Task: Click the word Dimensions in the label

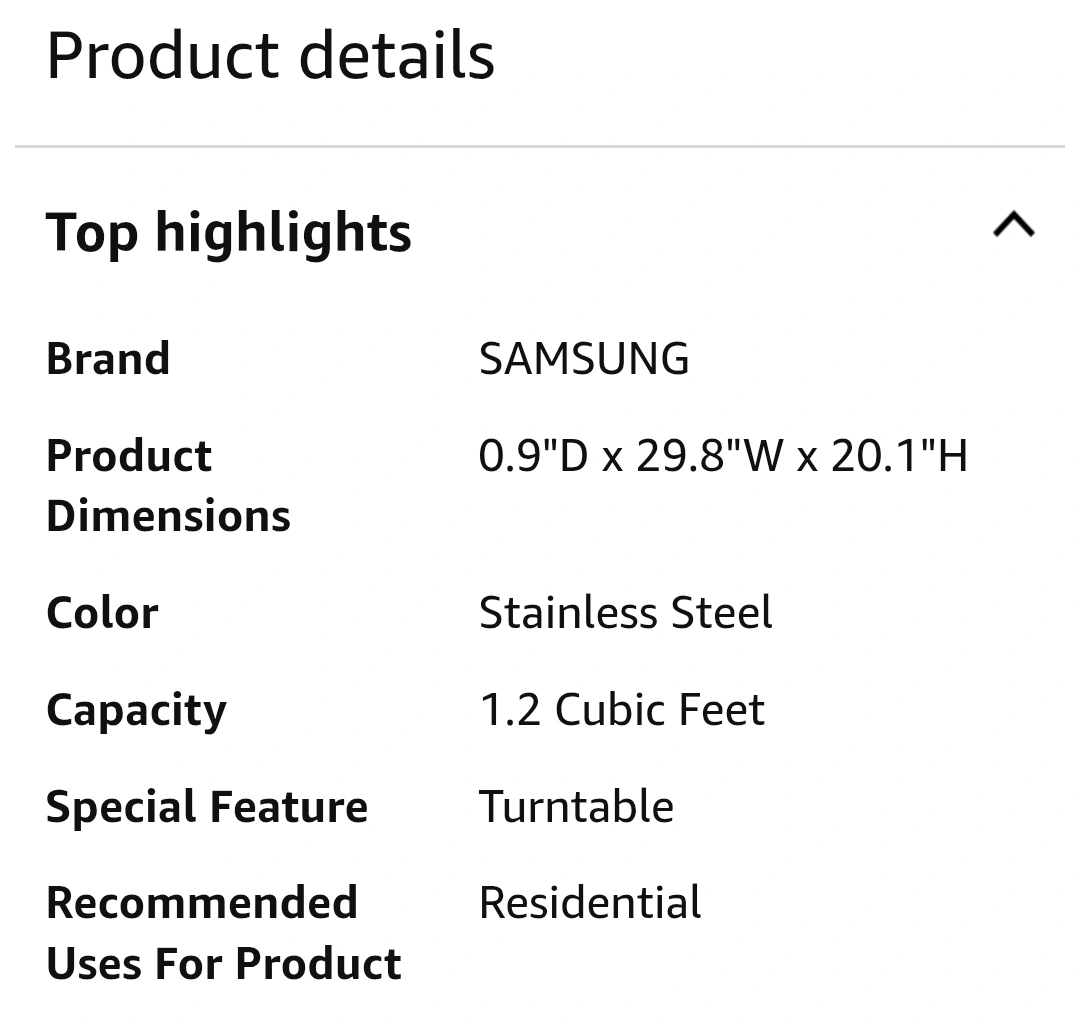Action: point(169,516)
